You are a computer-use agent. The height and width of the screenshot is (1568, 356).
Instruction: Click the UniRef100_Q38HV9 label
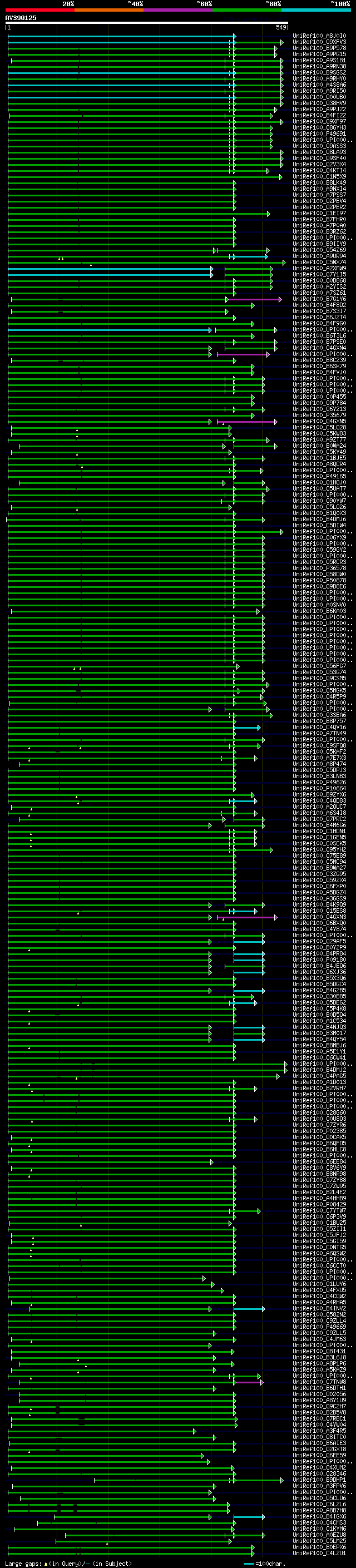pos(319,103)
